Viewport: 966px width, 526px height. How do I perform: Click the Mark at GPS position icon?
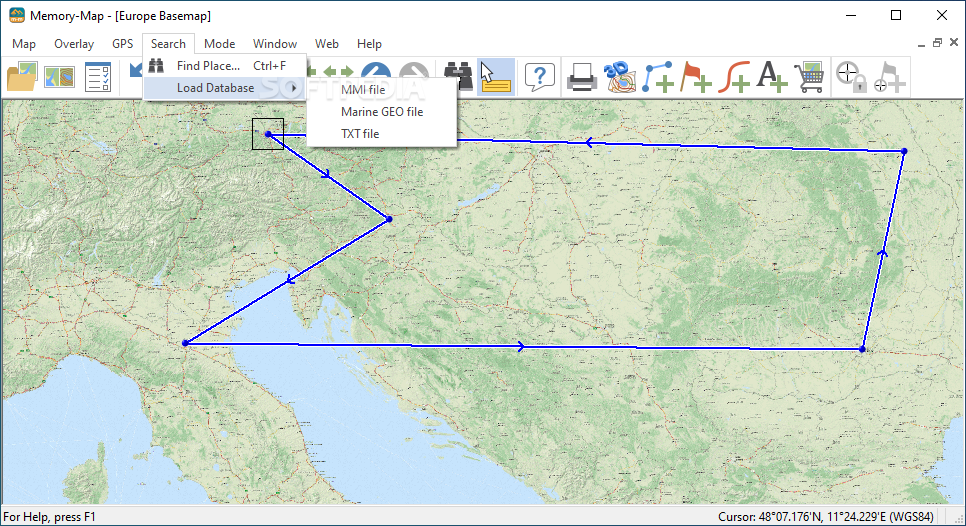point(890,77)
